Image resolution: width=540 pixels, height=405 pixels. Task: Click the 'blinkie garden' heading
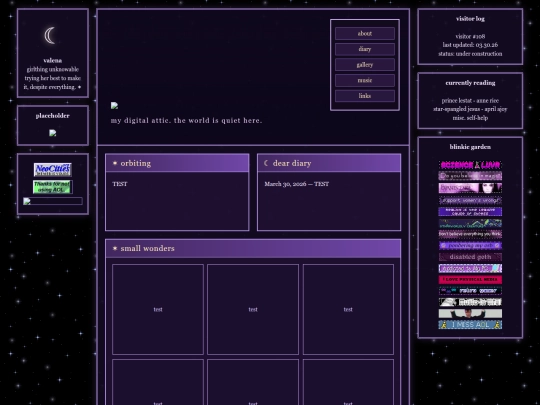(470, 147)
